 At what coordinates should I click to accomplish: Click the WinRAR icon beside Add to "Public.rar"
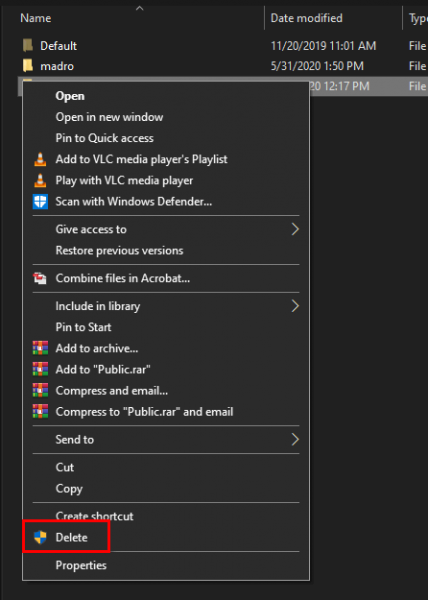point(40,369)
